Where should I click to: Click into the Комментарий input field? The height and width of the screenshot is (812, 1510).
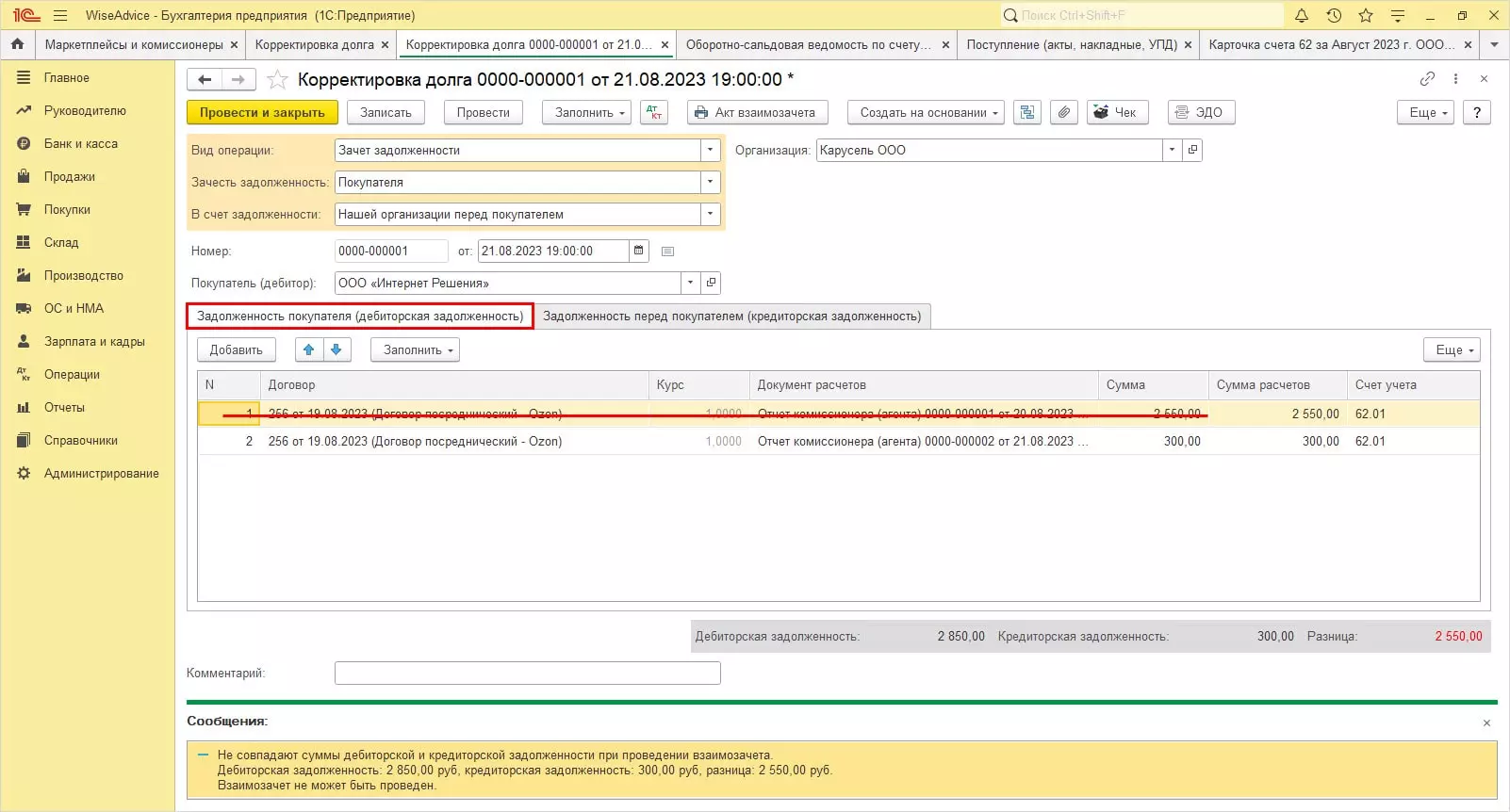527,673
